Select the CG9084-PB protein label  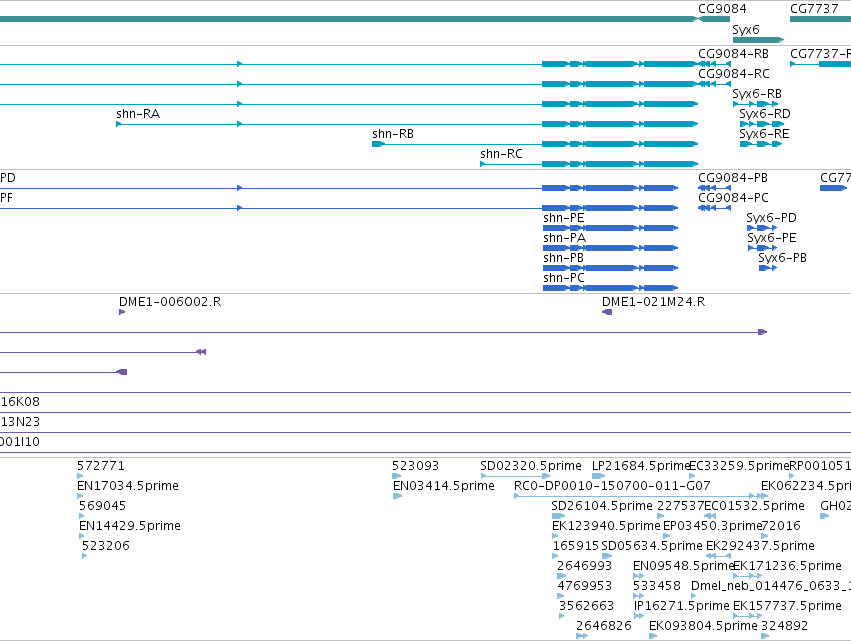pos(733,178)
